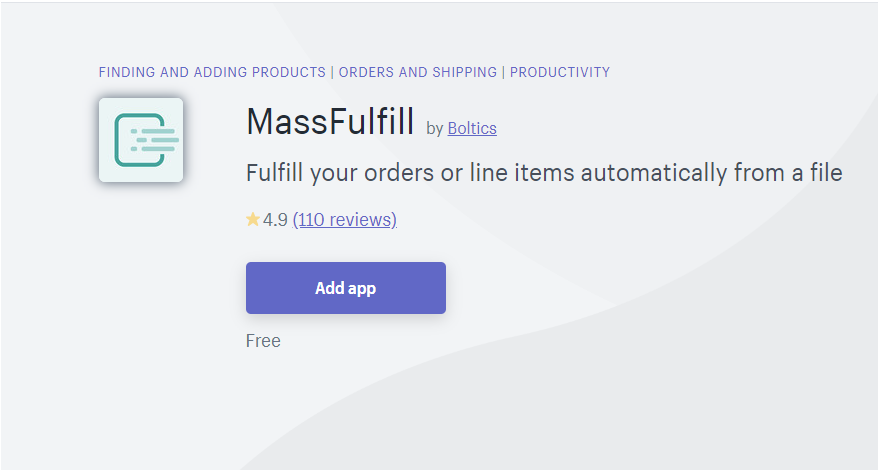878x470 pixels.
Task: Click the word "Fulfill" starting the tagline
Action: pos(275,173)
